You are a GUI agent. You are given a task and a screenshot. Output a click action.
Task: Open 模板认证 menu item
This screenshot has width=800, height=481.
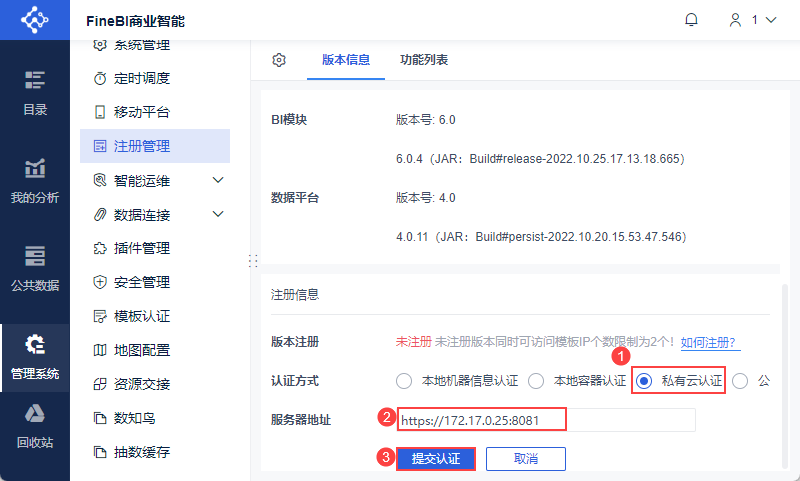(x=155, y=316)
